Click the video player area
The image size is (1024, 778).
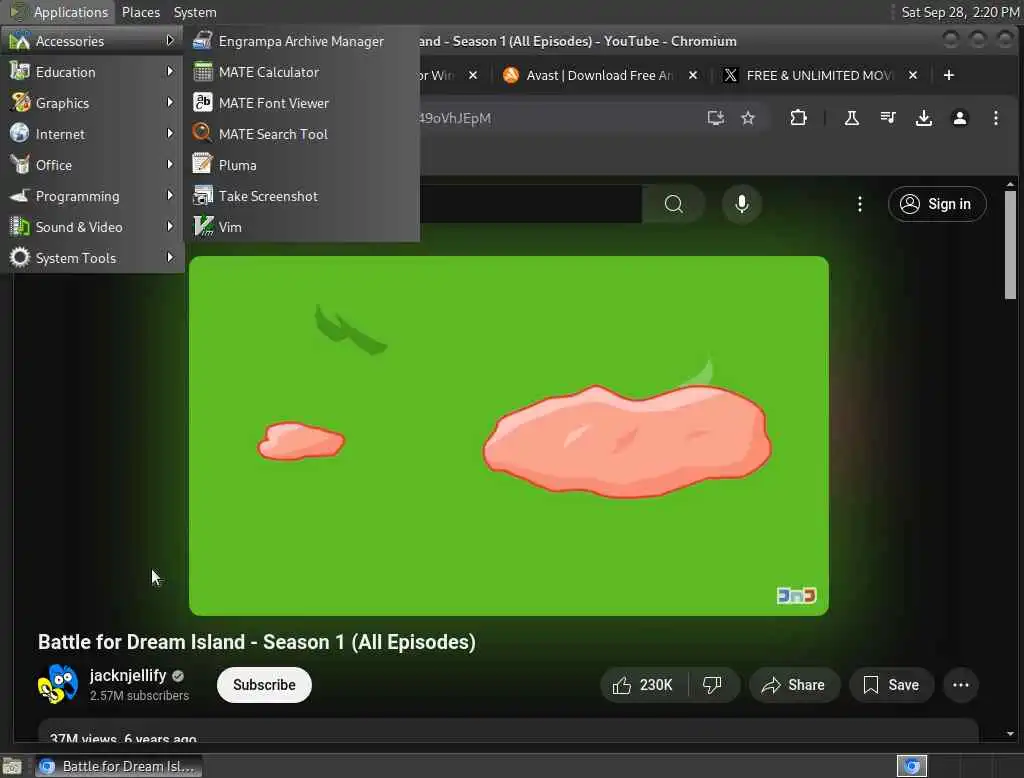[x=509, y=436]
